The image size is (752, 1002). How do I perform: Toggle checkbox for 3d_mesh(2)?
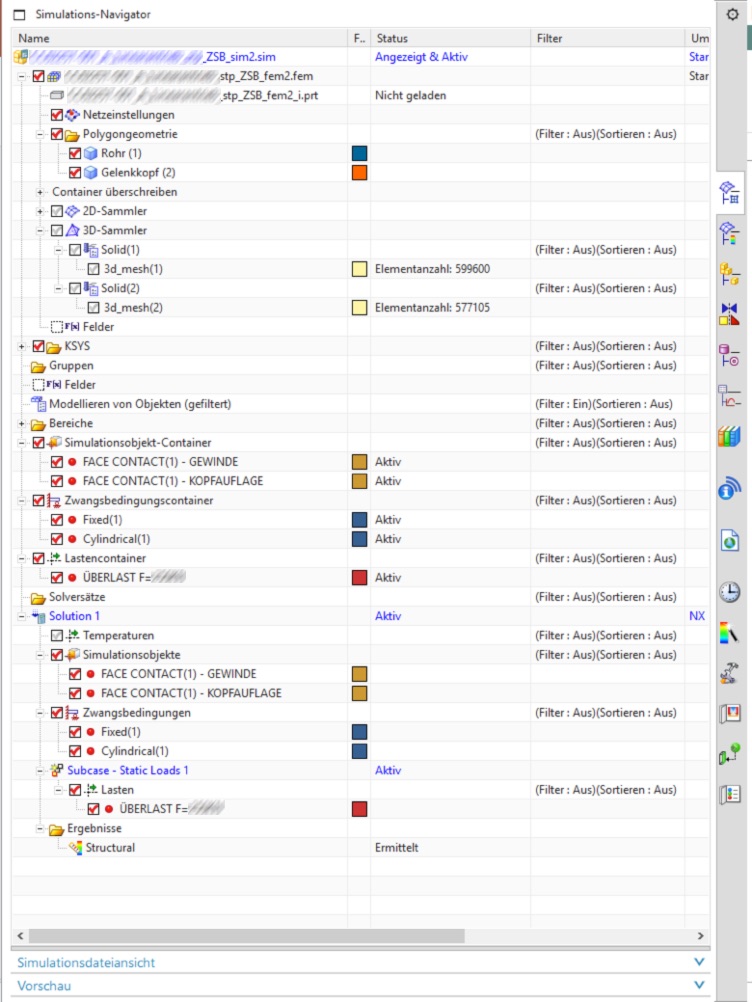tap(93, 307)
